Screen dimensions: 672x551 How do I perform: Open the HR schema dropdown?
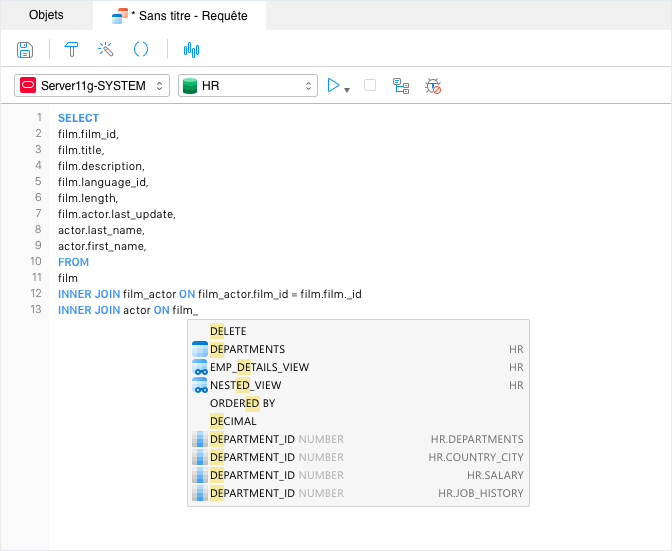pyautogui.click(x=248, y=86)
